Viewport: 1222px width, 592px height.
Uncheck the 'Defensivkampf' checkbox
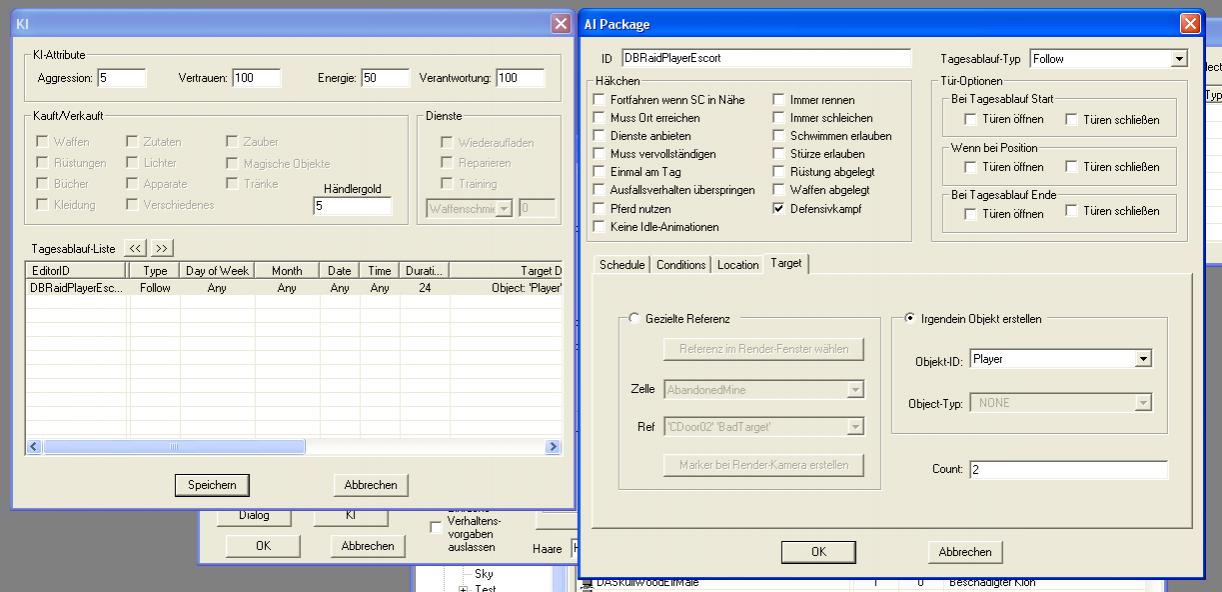(780, 209)
